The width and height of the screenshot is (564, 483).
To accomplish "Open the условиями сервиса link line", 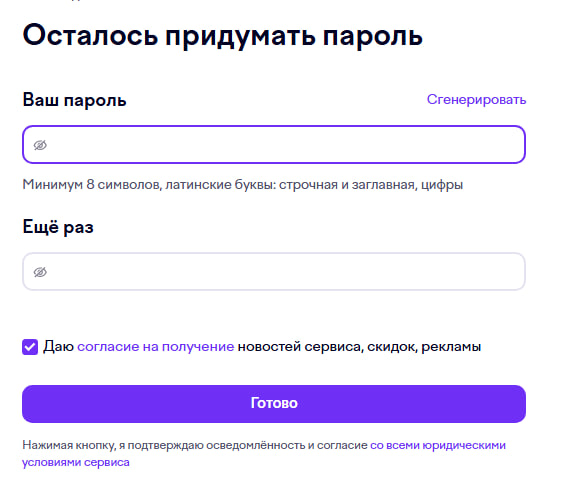I will (x=76, y=462).
